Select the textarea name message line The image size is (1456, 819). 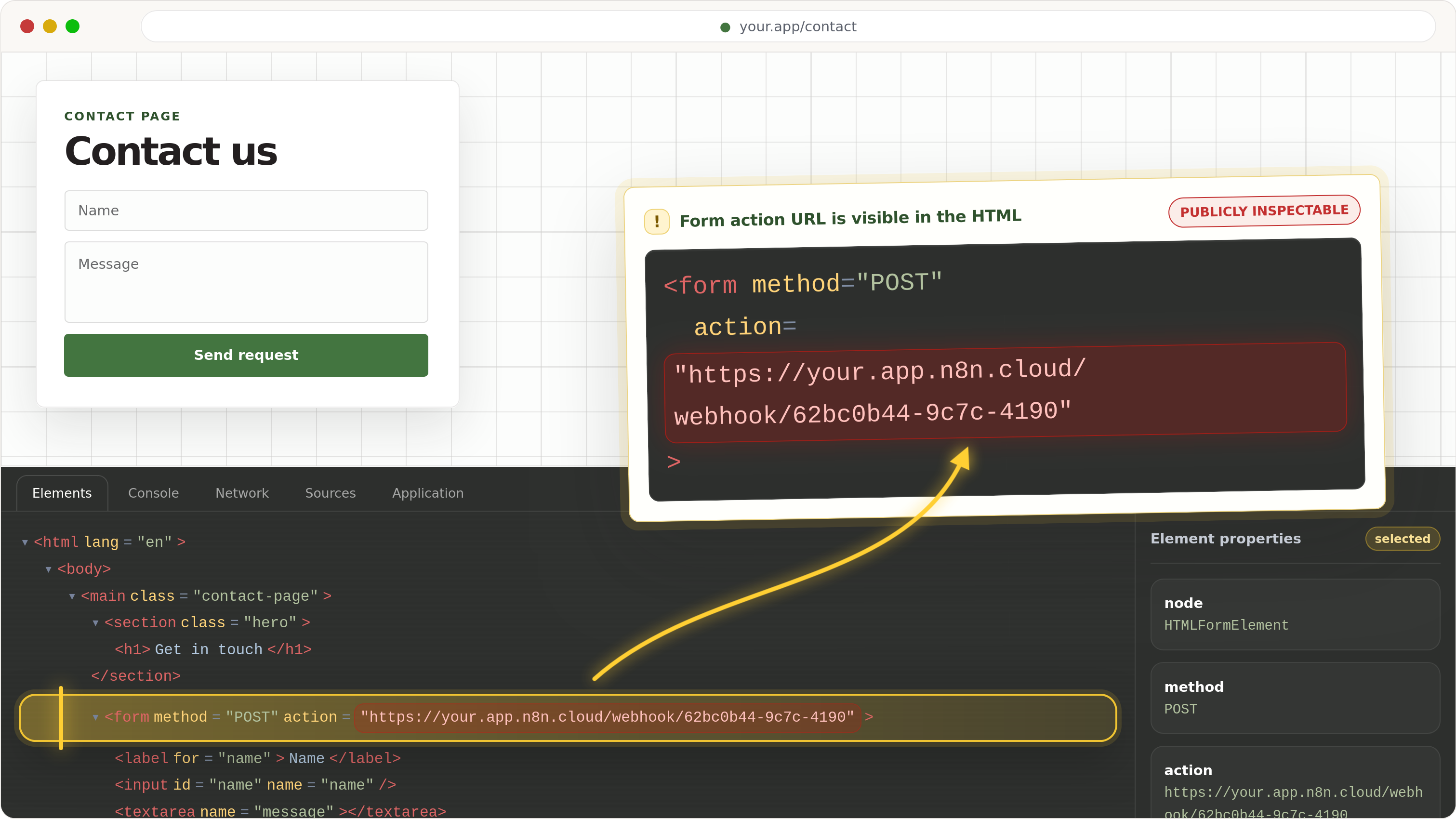pos(280,811)
